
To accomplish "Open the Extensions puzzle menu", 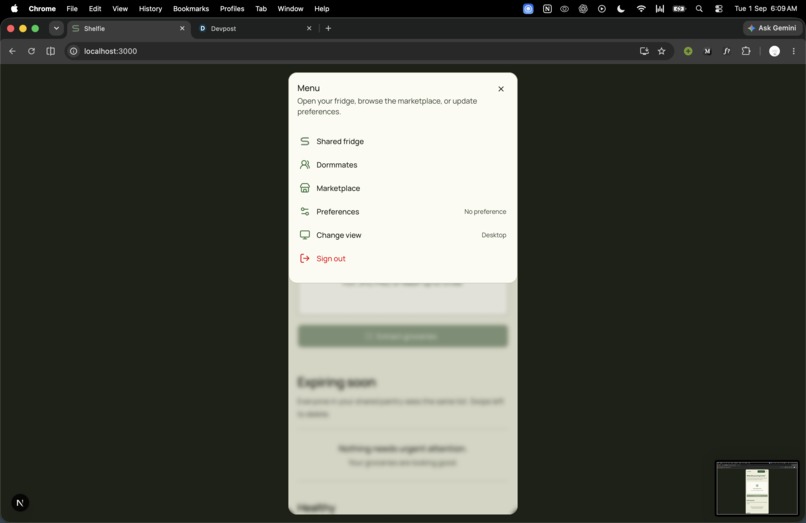I will (x=746, y=51).
